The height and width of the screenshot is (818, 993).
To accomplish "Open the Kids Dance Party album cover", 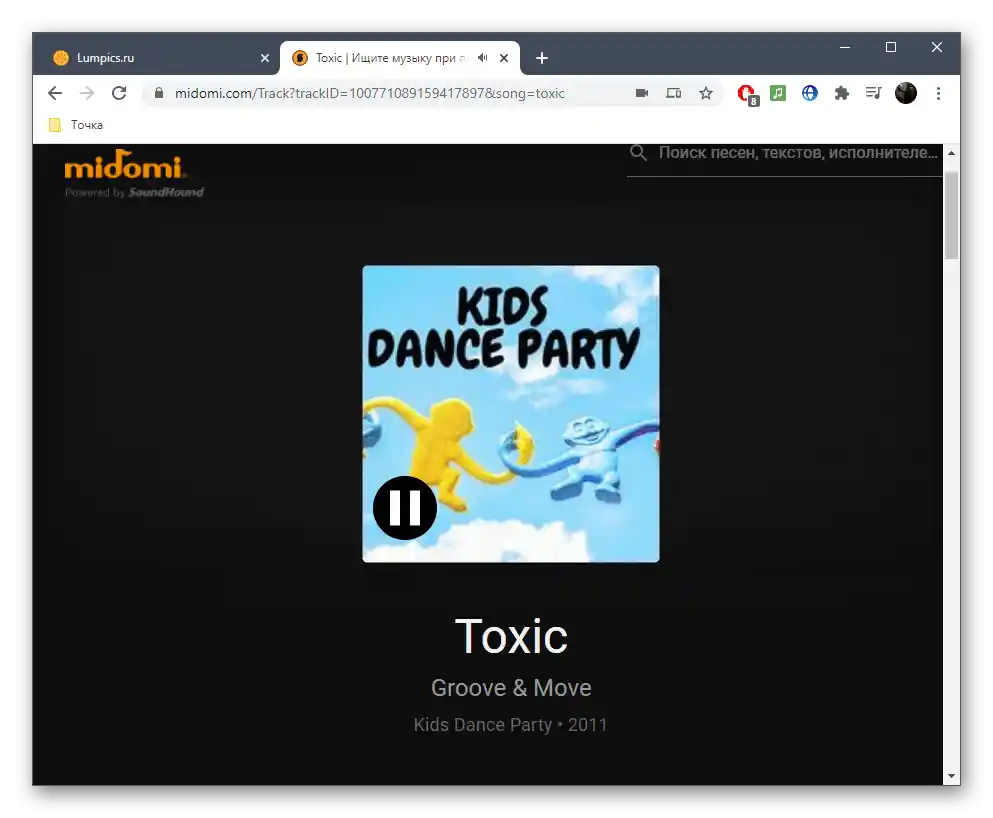I will click(x=510, y=413).
